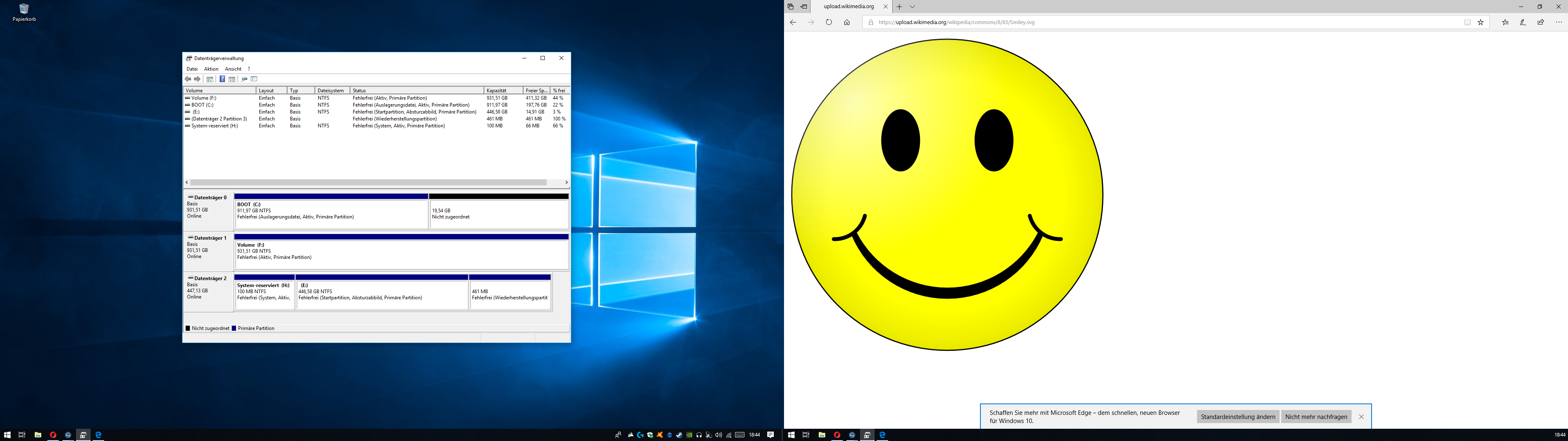Open a new tab in Edge
The width and height of the screenshot is (1568, 441).
click(899, 7)
